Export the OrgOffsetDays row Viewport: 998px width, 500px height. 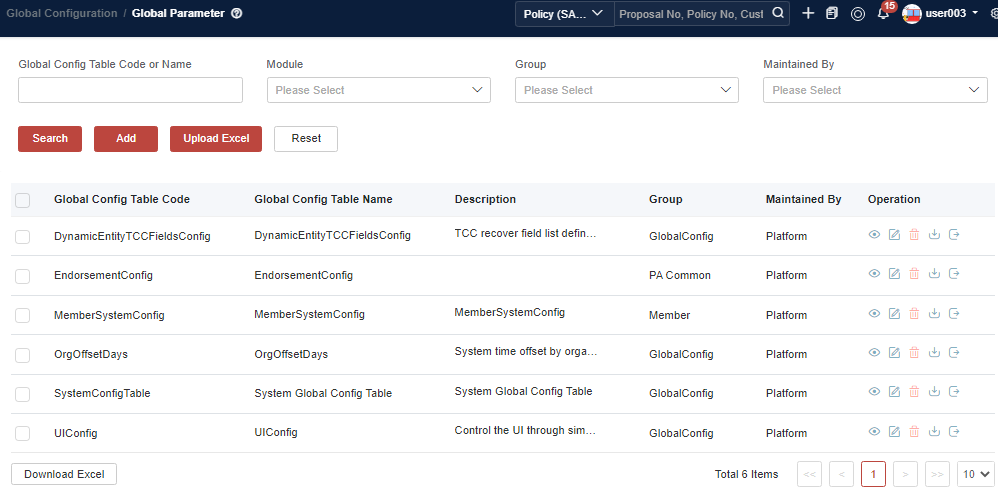coord(954,352)
